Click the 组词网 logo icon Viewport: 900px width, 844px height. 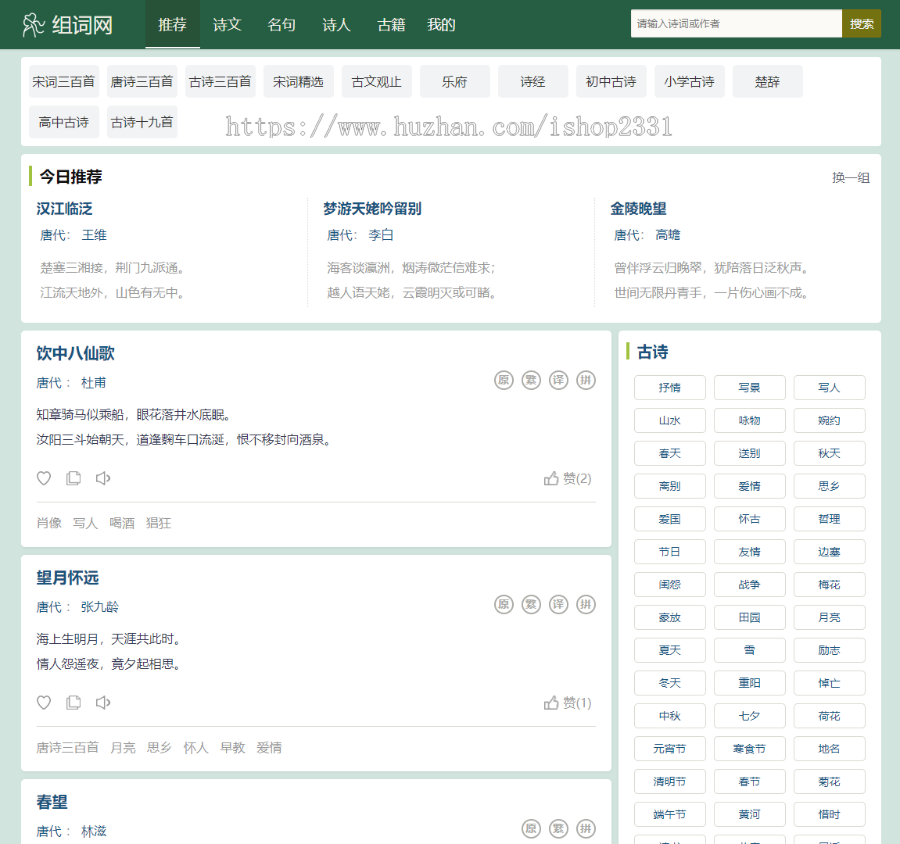(x=33, y=24)
